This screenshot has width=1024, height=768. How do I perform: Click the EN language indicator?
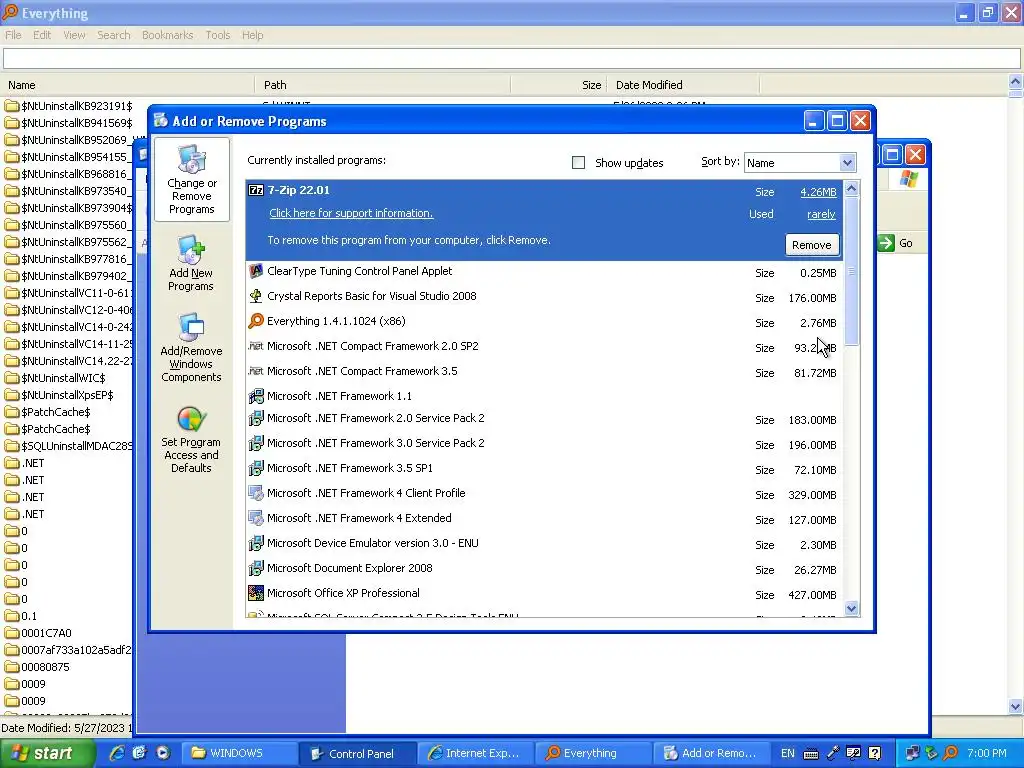click(788, 753)
